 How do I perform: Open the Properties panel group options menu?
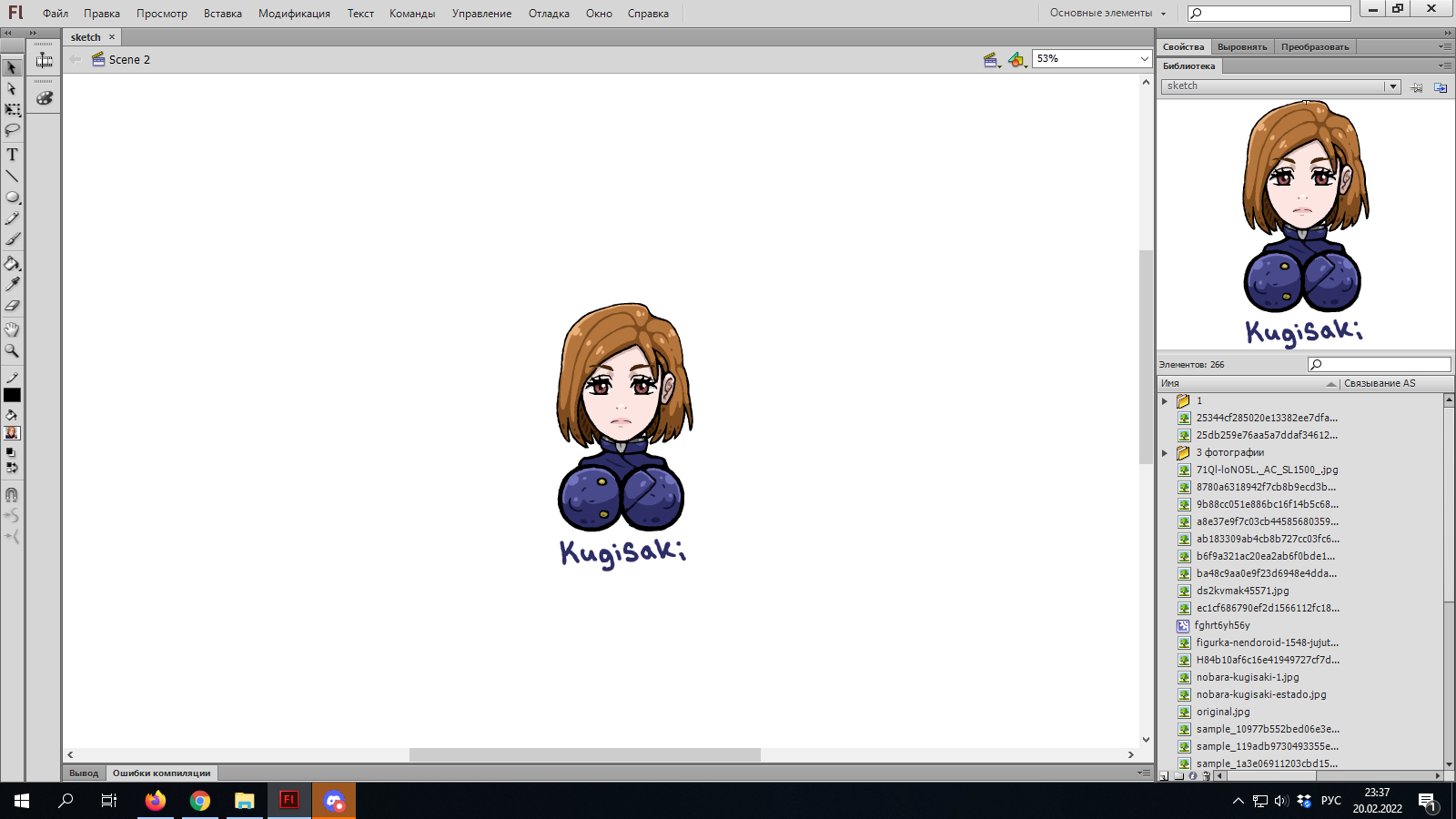tap(1445, 46)
